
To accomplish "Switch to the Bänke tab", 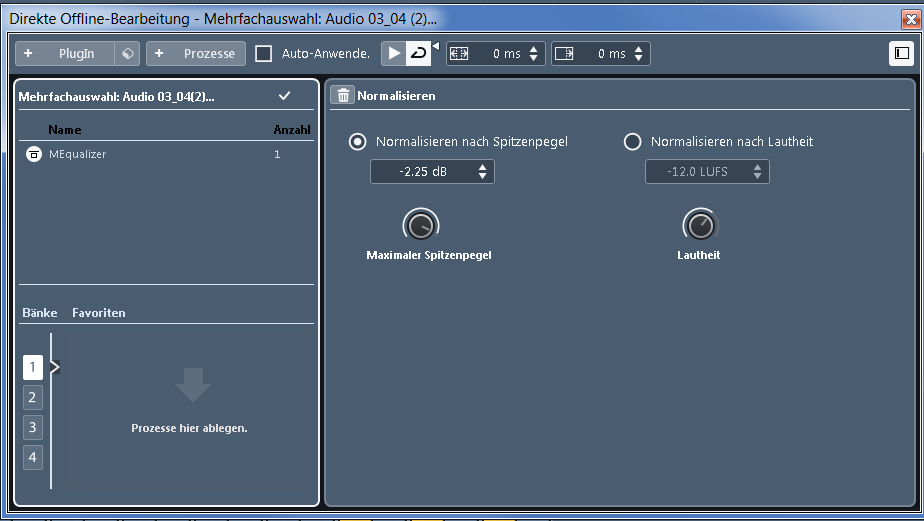I will coord(40,313).
